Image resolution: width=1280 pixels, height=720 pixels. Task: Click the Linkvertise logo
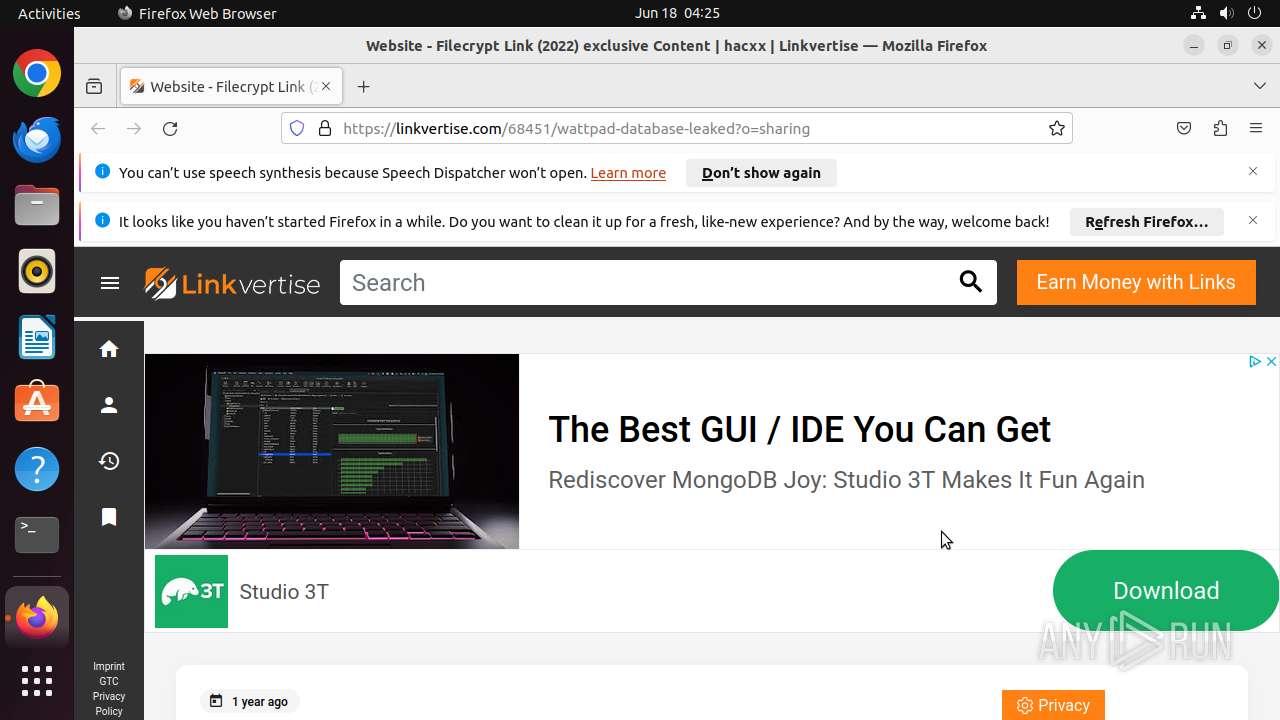point(232,283)
